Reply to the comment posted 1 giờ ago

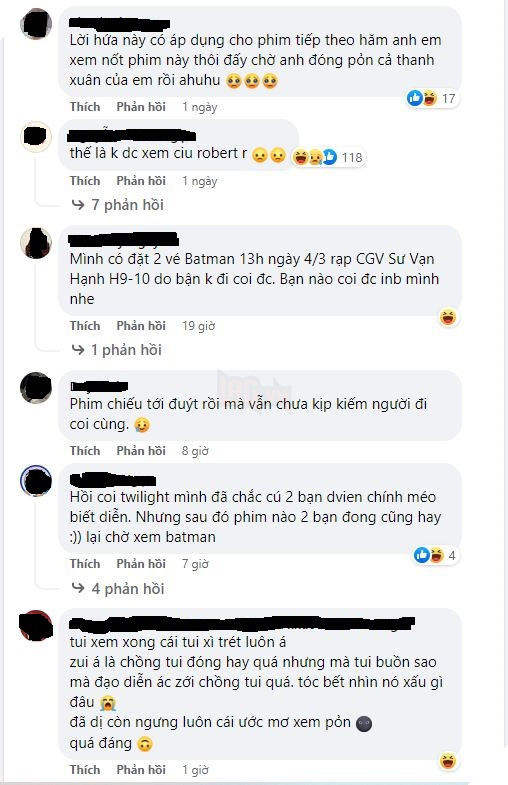click(x=141, y=770)
